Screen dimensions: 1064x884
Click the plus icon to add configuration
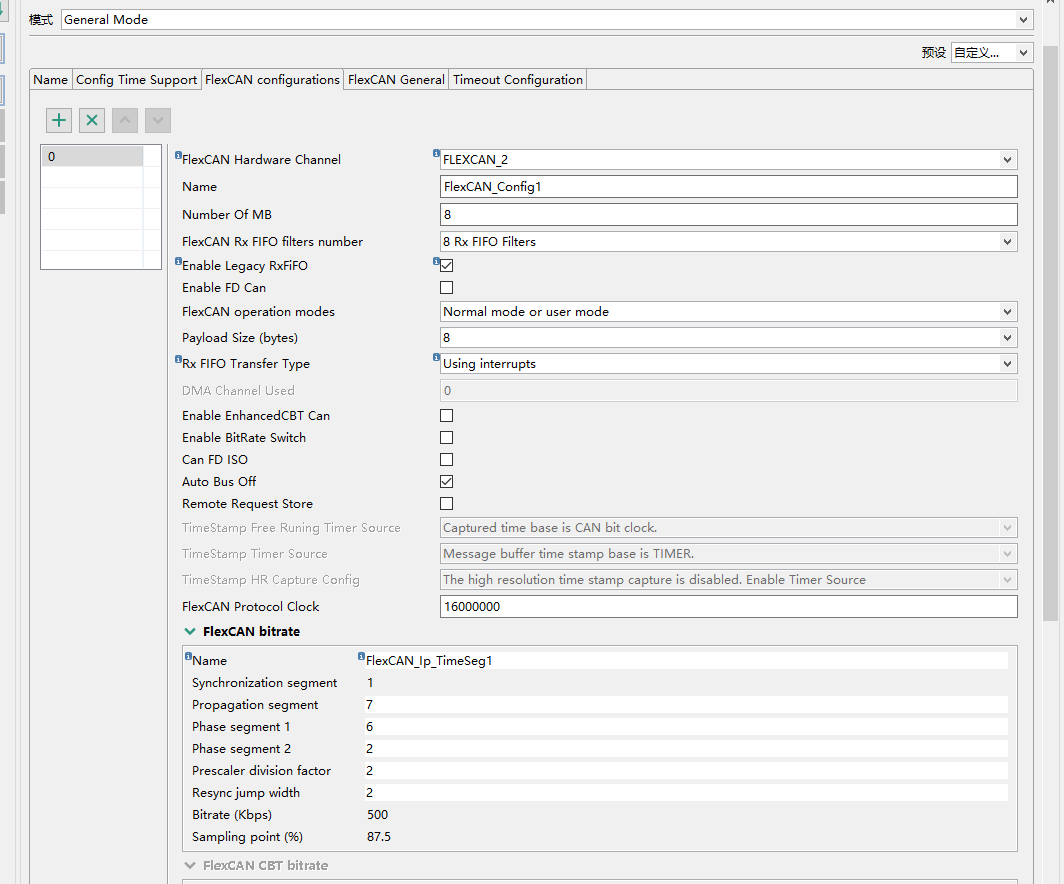tap(58, 119)
